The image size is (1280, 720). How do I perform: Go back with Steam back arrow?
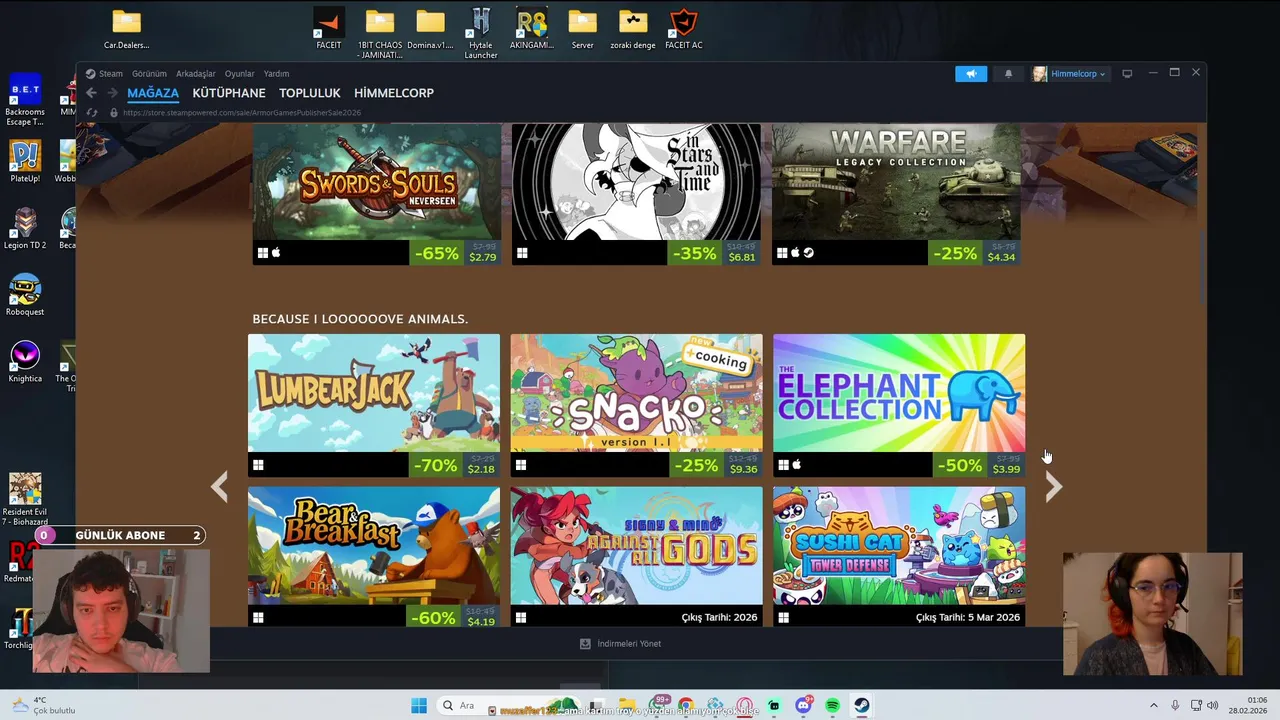point(91,93)
